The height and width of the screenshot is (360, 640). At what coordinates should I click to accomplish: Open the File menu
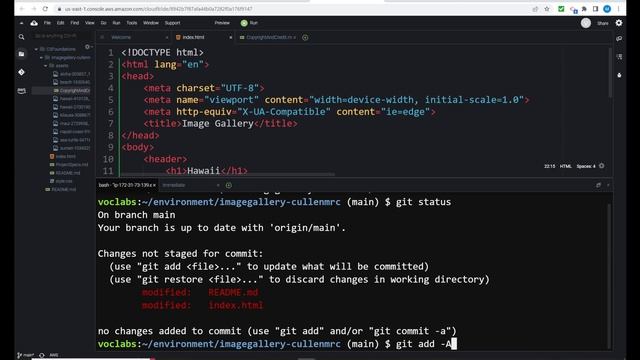click(47, 23)
